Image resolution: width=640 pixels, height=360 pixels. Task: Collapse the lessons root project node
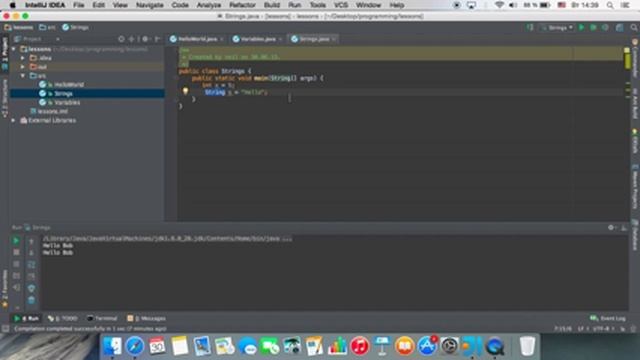(x=13, y=49)
